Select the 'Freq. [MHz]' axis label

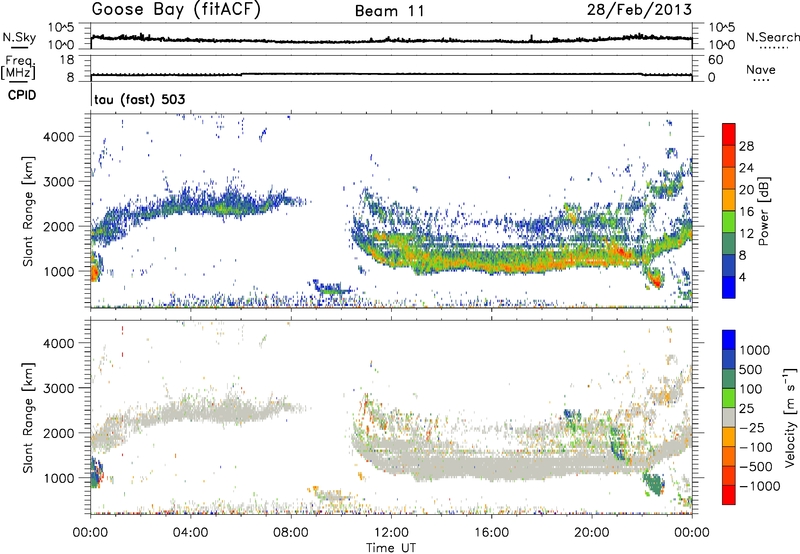coord(18,67)
